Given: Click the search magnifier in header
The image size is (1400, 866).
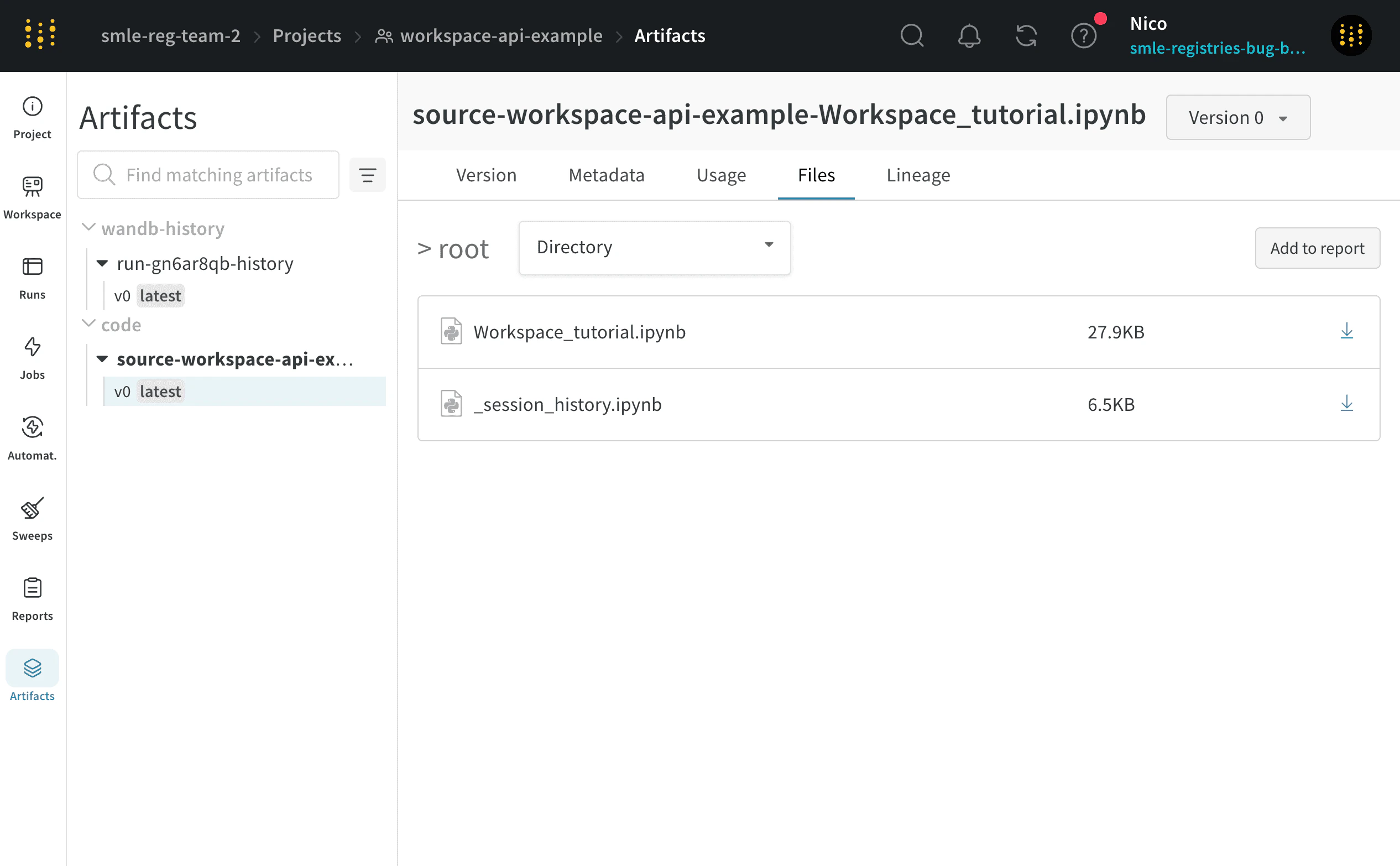Looking at the screenshot, I should 912,36.
